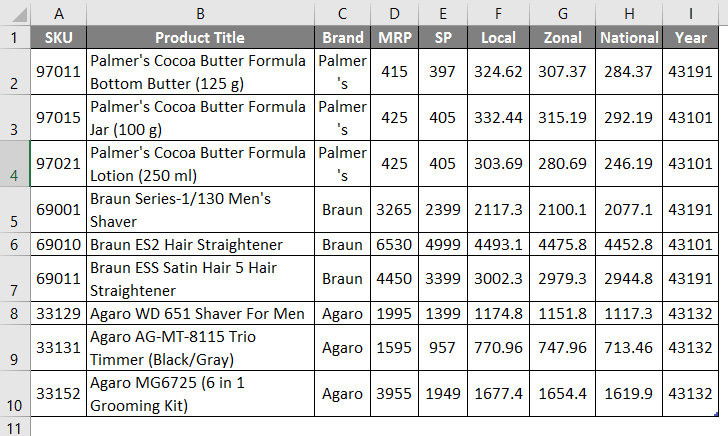Click Zonal value 1654.4 cell

(563, 393)
